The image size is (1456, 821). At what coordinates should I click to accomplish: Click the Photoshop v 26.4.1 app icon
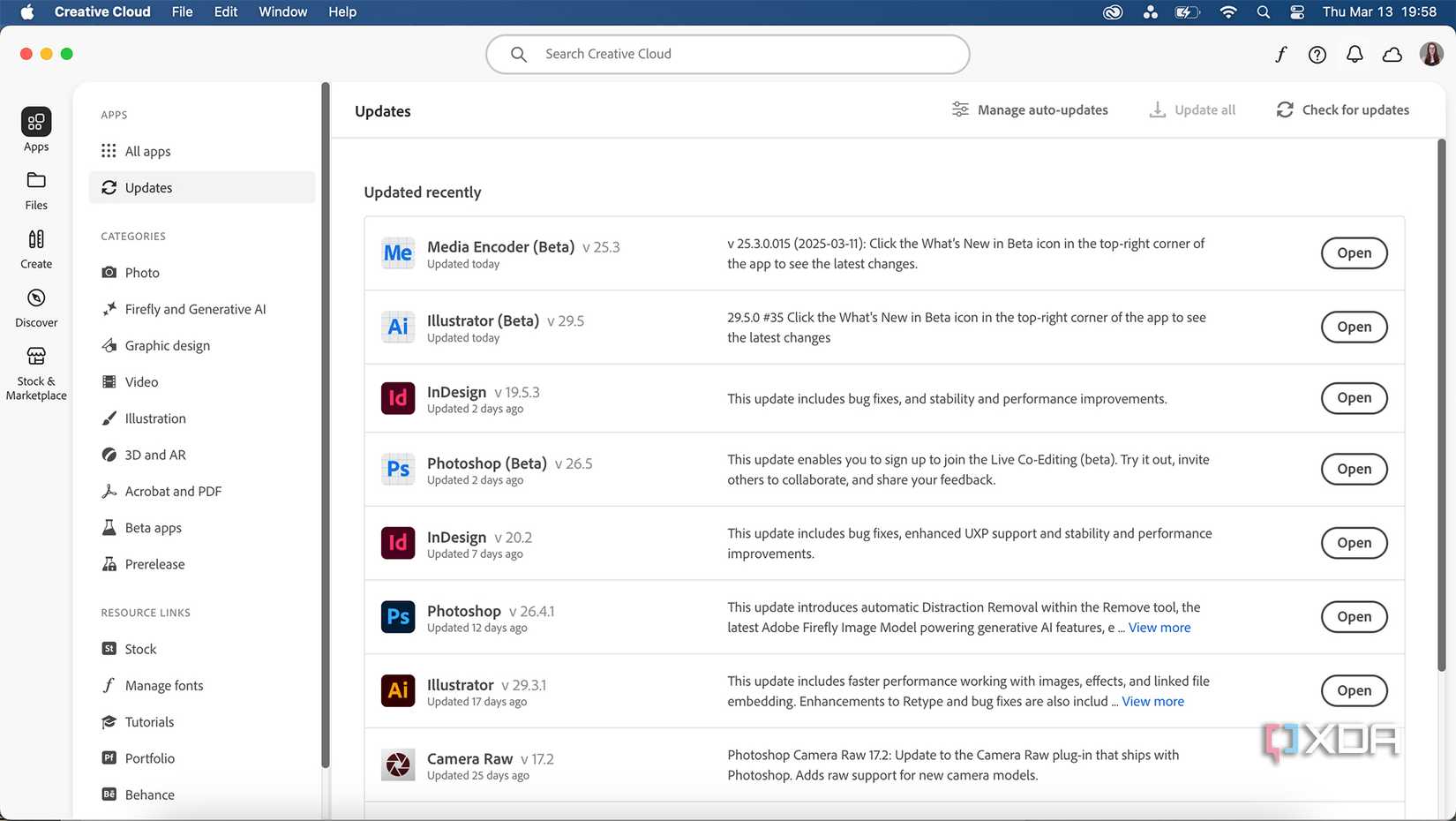398,616
